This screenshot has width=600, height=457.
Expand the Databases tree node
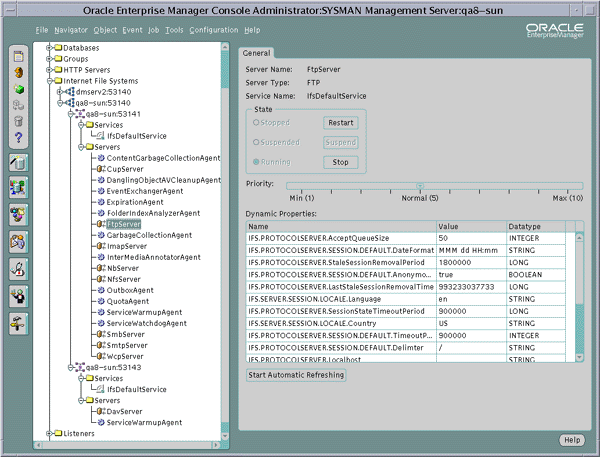pyautogui.click(x=49, y=47)
